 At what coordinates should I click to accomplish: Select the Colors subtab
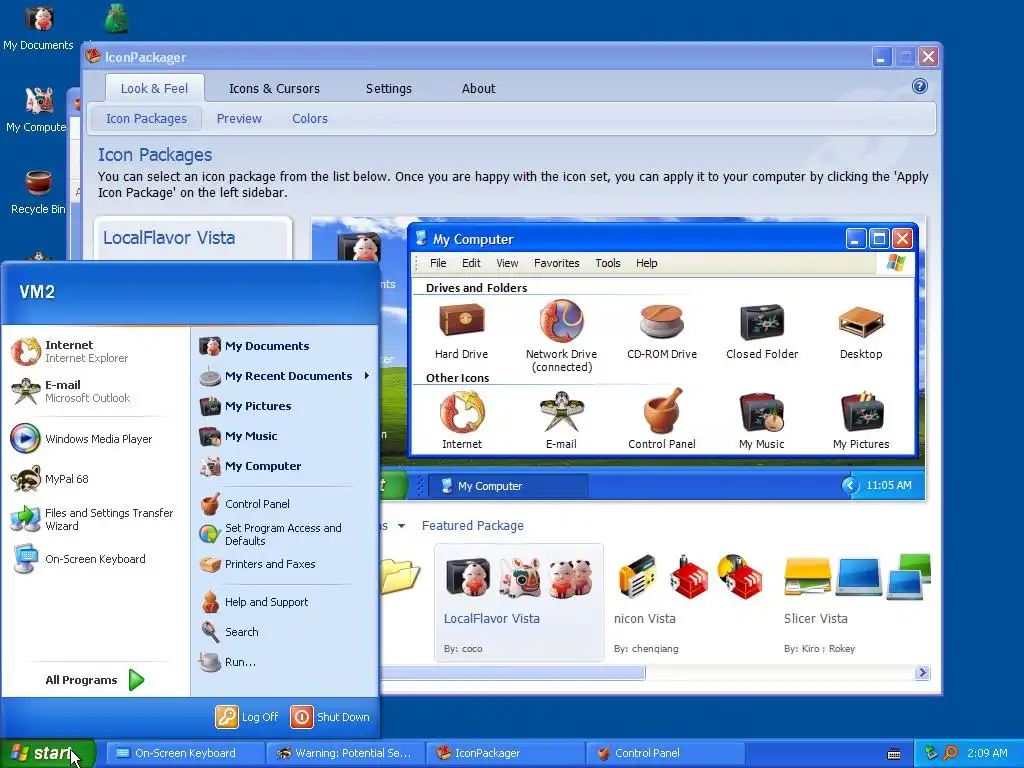click(310, 118)
